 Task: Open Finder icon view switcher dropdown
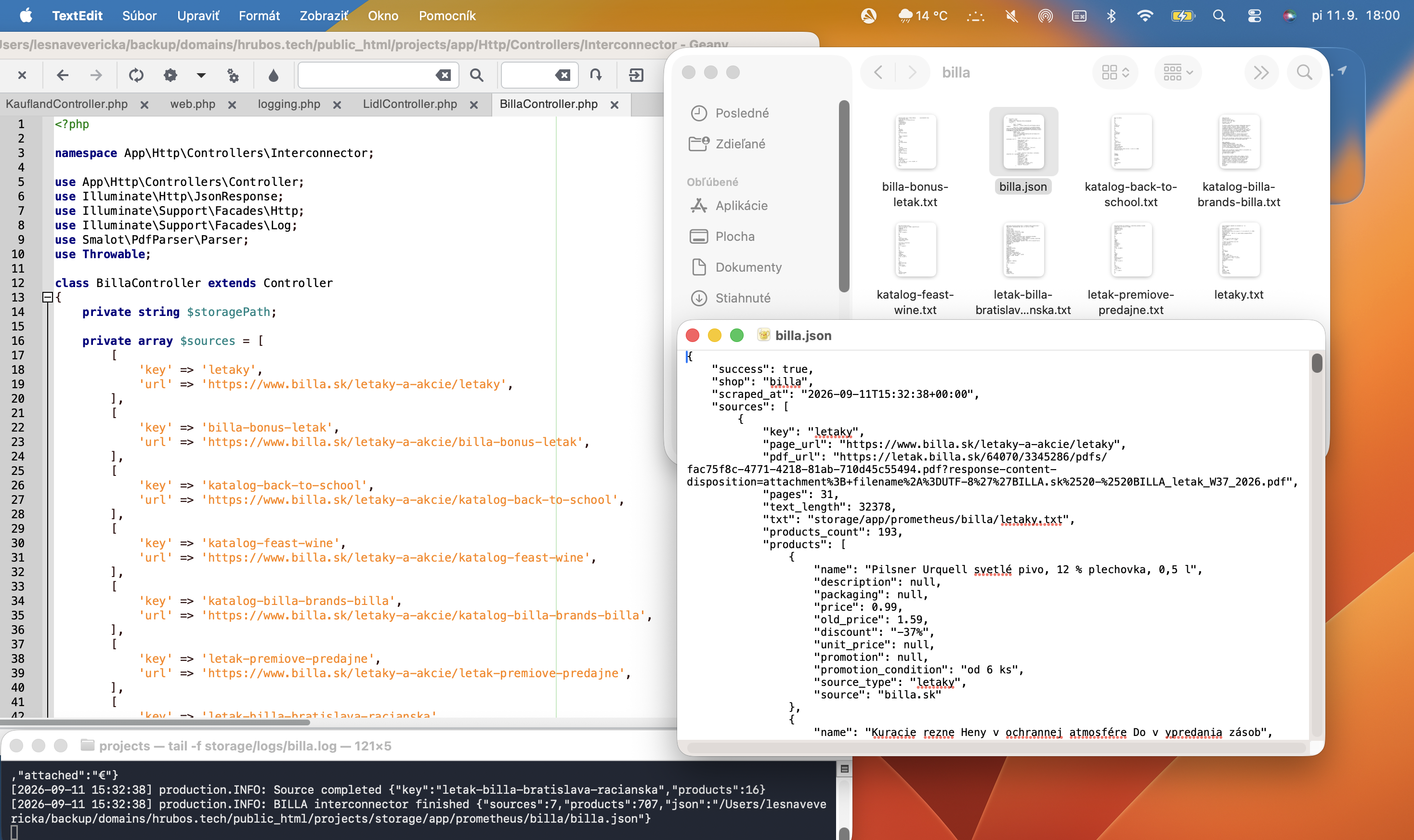point(1114,72)
